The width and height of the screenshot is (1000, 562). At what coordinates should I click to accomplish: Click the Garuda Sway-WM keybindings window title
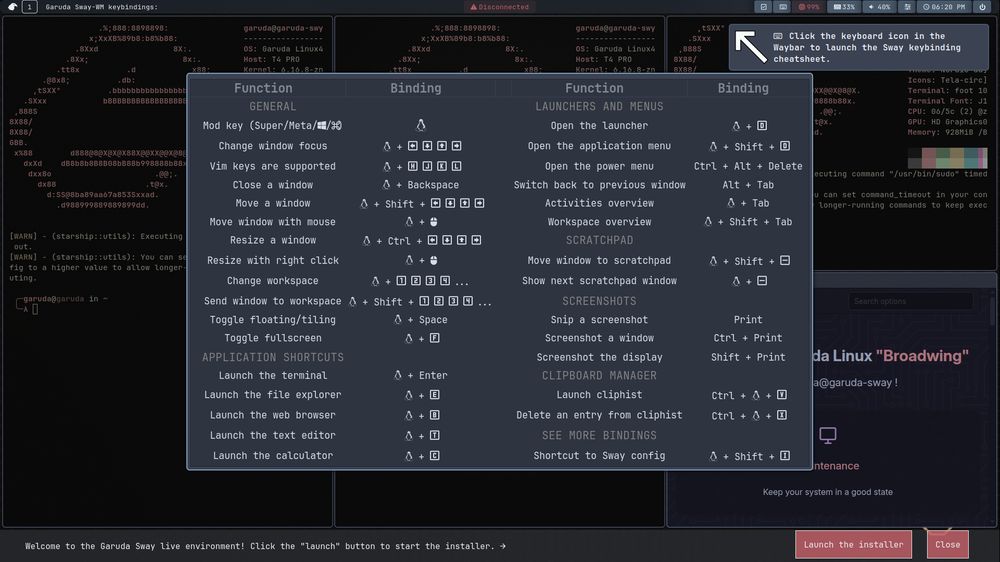pyautogui.click(x=101, y=7)
